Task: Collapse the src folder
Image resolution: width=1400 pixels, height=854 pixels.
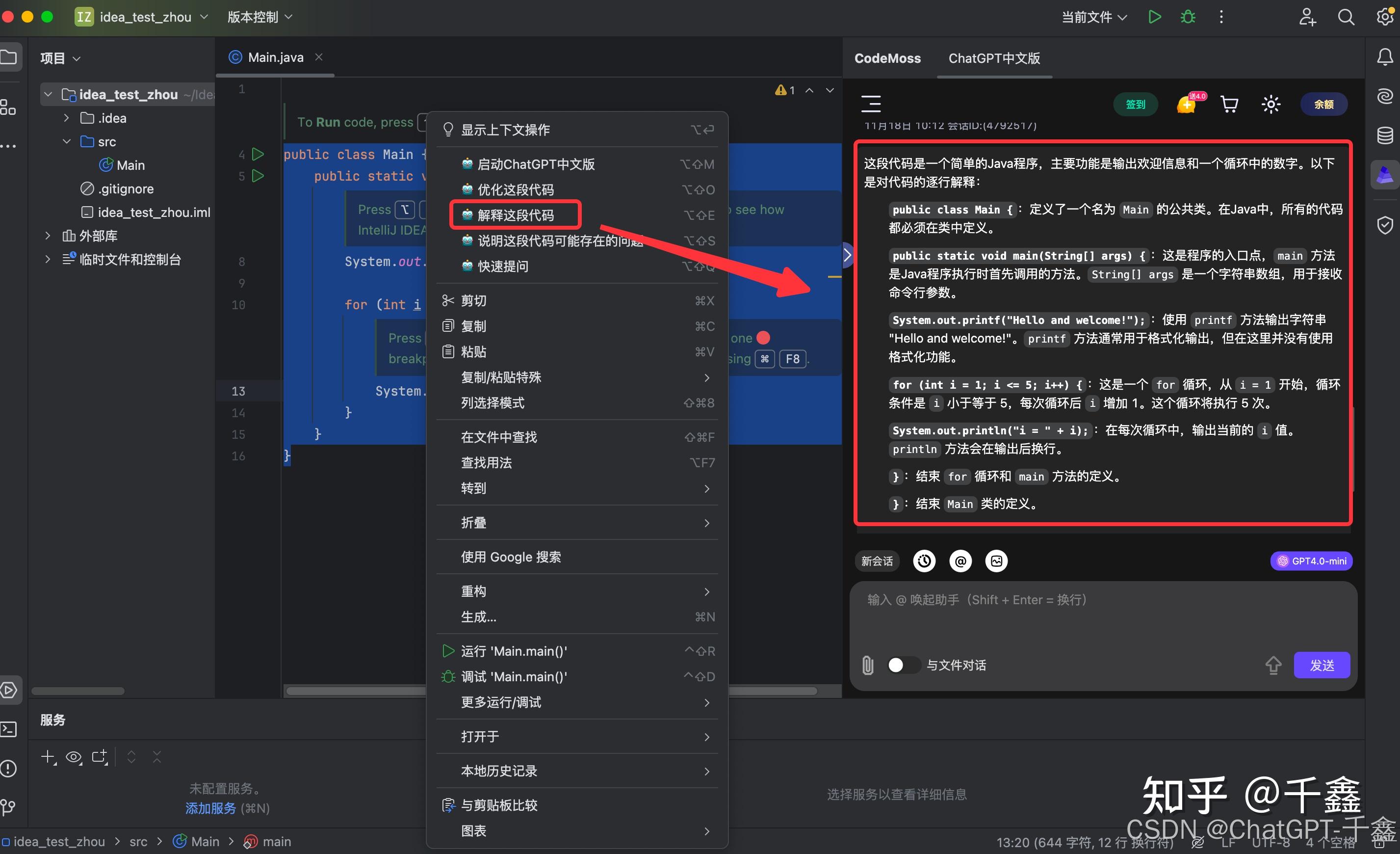Action: [67, 141]
